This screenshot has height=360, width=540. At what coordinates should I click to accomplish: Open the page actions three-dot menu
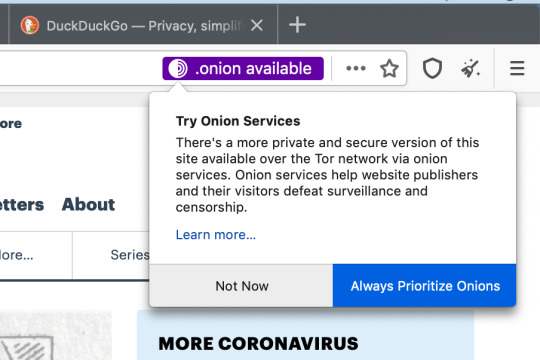[x=356, y=68]
